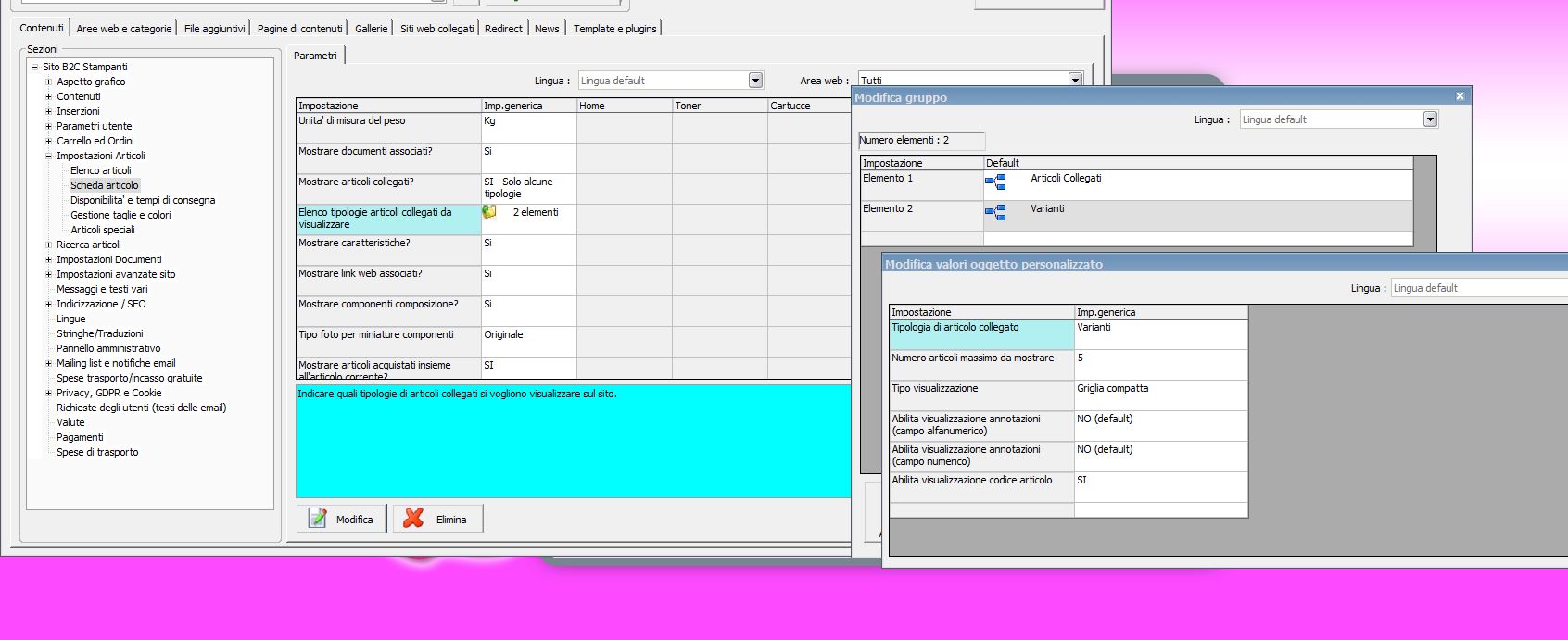Viewport: 1568px width, 640px height.
Task: Click the Articoli Collegati element icon
Action: [995, 182]
